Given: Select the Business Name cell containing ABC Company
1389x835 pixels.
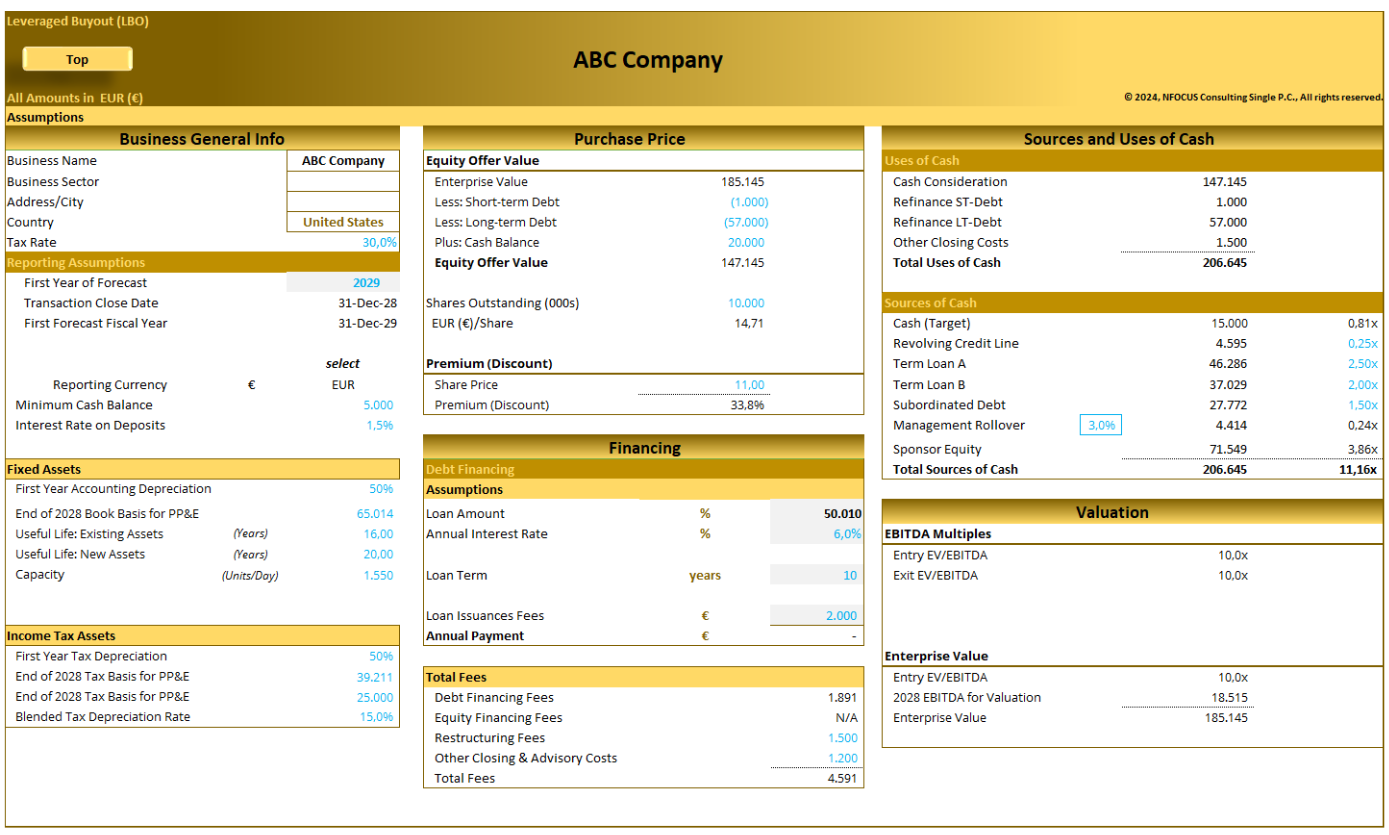Looking at the screenshot, I should [x=343, y=161].
